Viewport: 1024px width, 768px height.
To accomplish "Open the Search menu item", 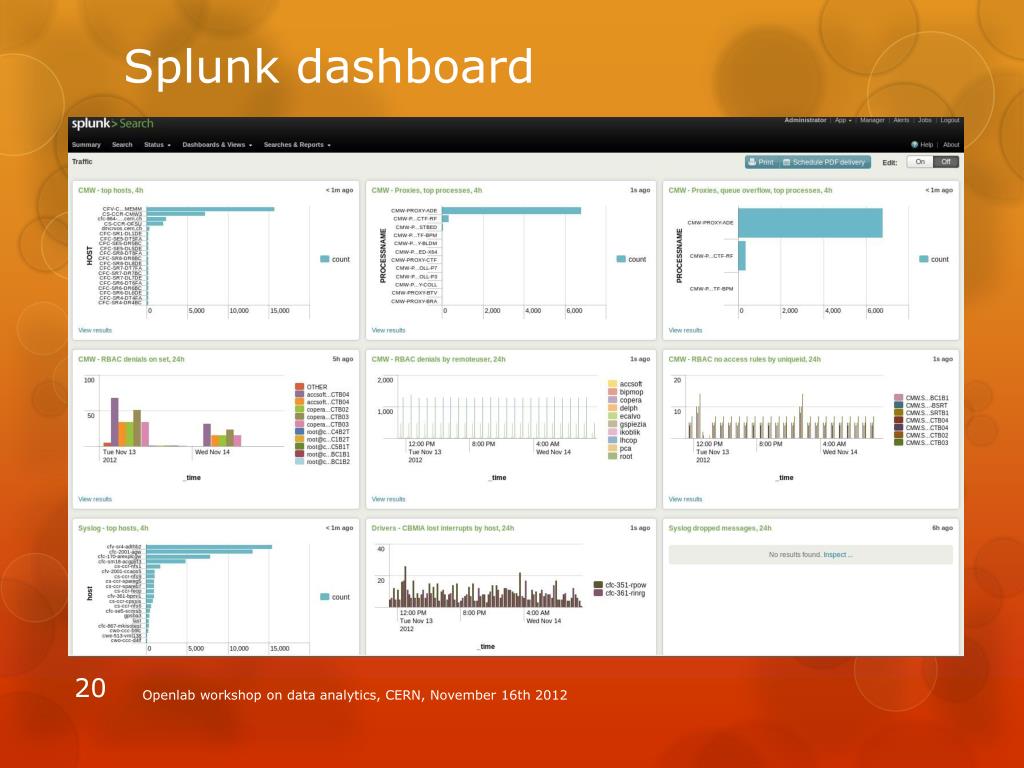I will click(122, 144).
